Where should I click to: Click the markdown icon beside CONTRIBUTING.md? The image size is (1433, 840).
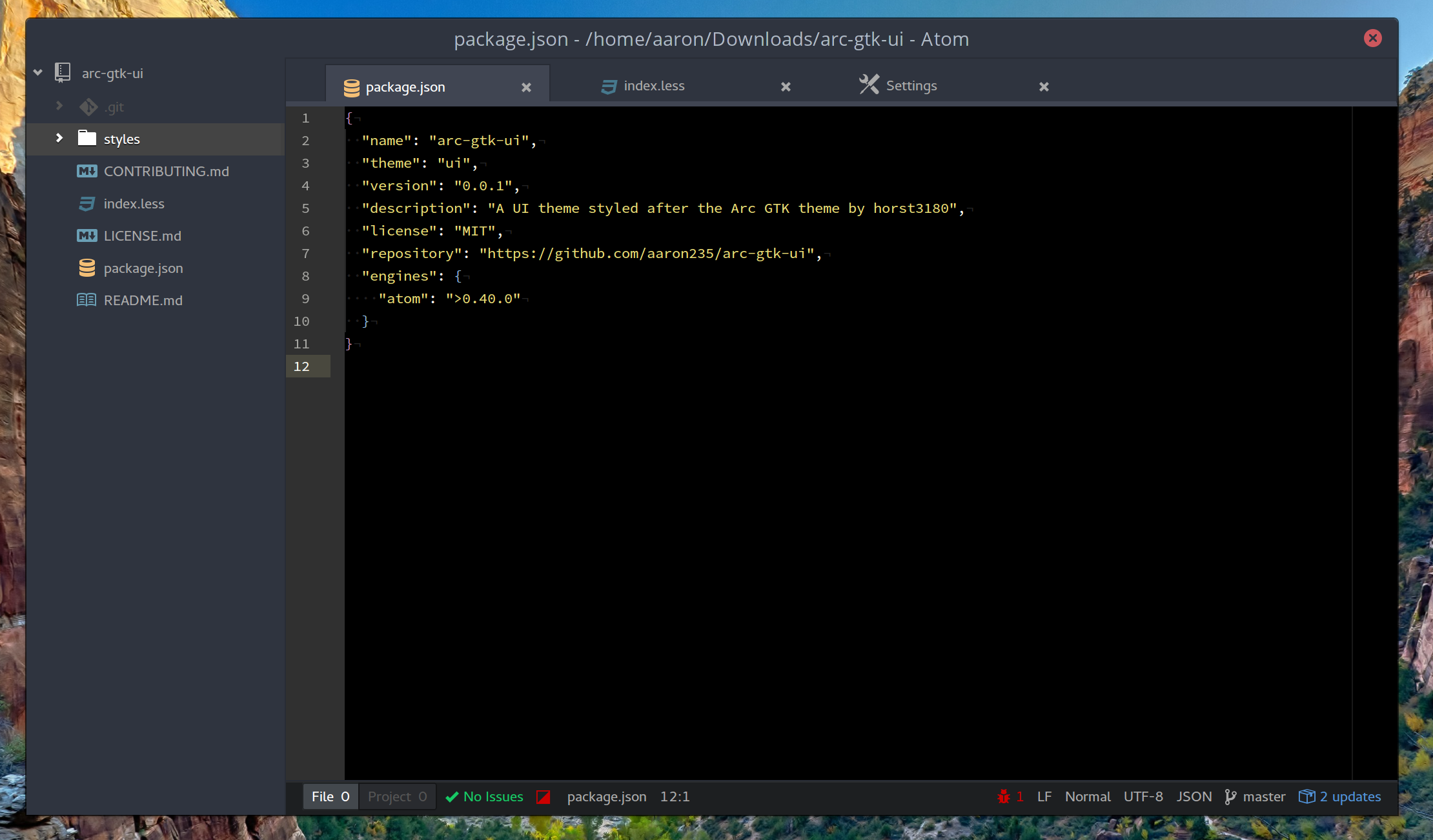[87, 171]
